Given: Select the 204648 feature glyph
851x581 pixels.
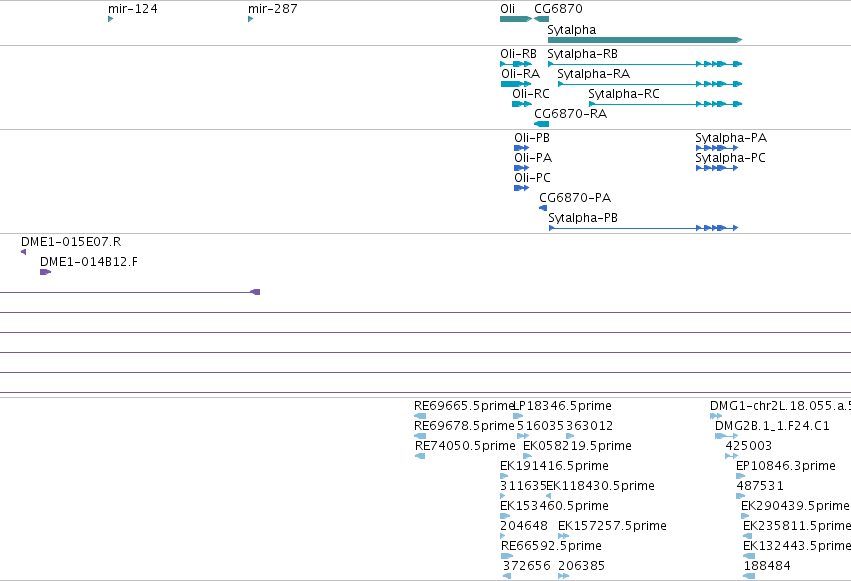Looking at the screenshot, I should (503, 537).
